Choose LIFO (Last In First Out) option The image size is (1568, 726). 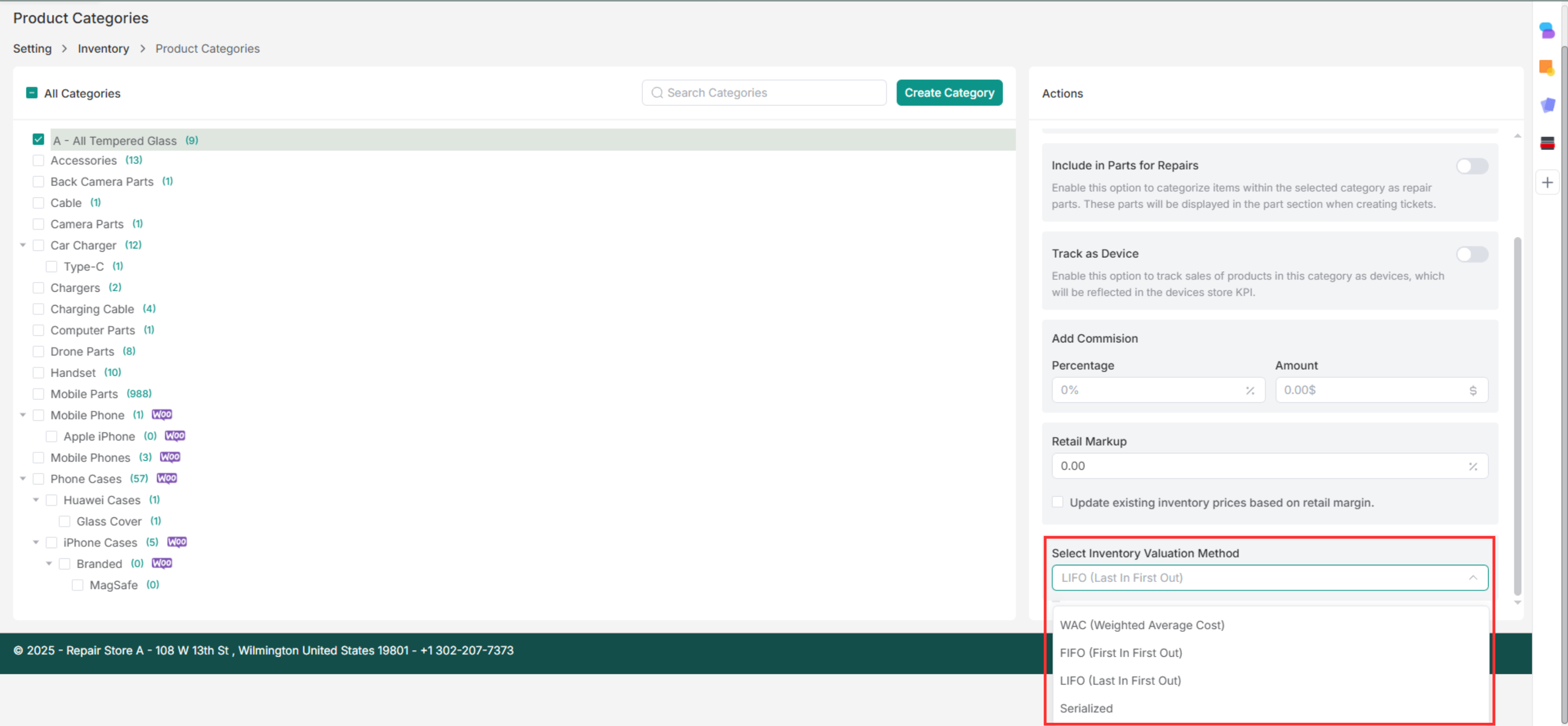pyautogui.click(x=1270, y=680)
